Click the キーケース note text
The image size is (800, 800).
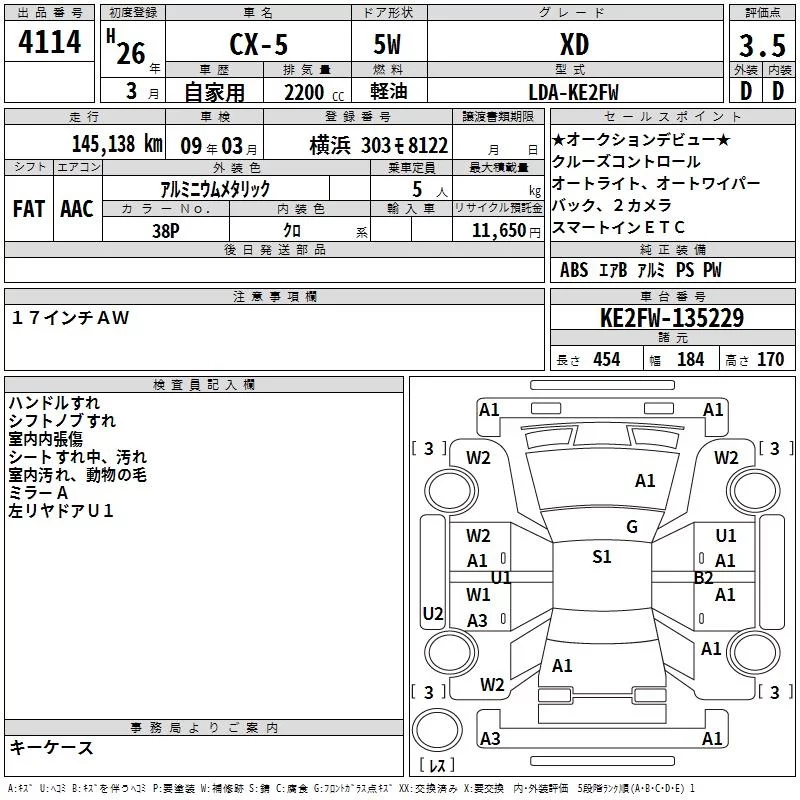click(52, 747)
